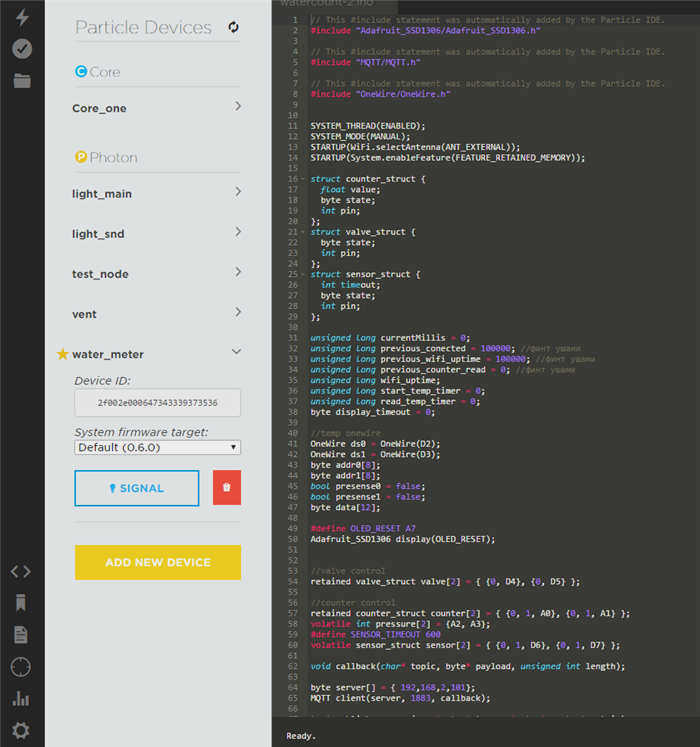Click the SIGNAL button
The height and width of the screenshot is (747, 700).
pos(137,488)
